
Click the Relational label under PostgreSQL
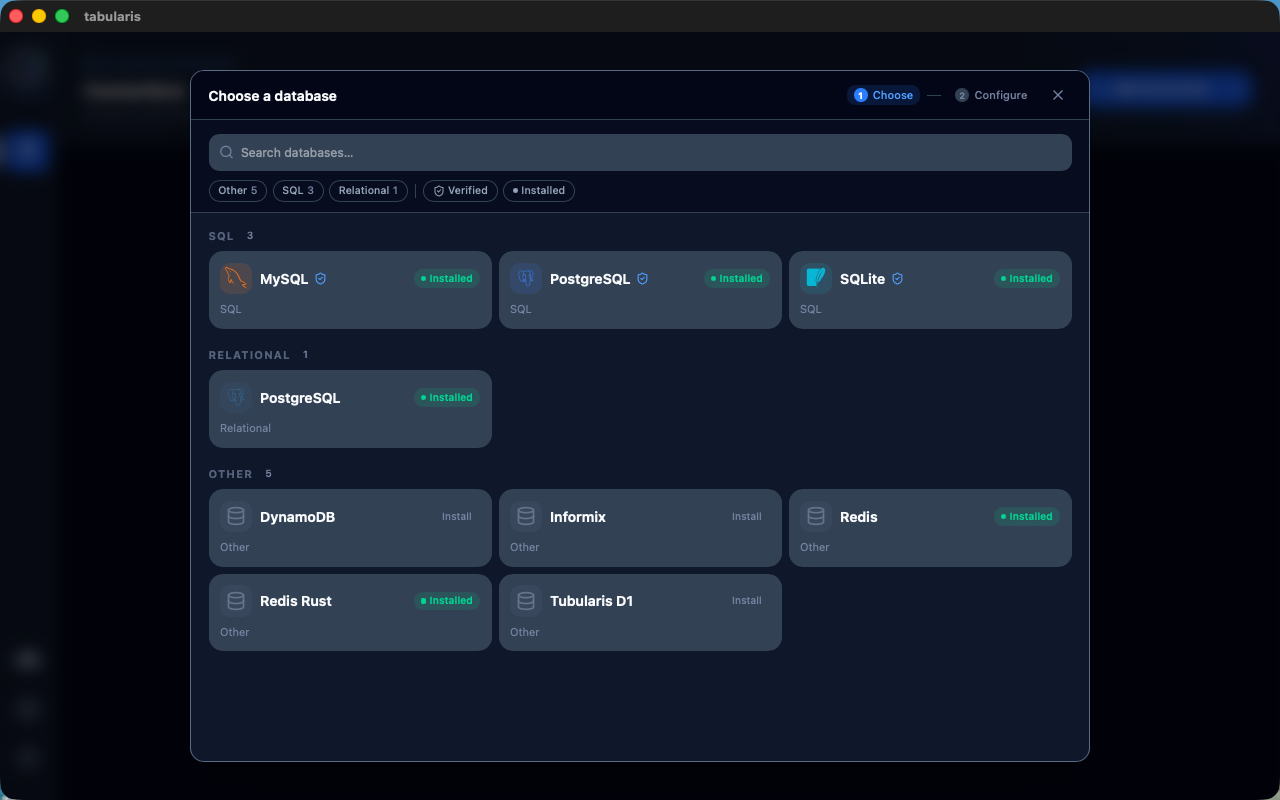click(x=245, y=428)
